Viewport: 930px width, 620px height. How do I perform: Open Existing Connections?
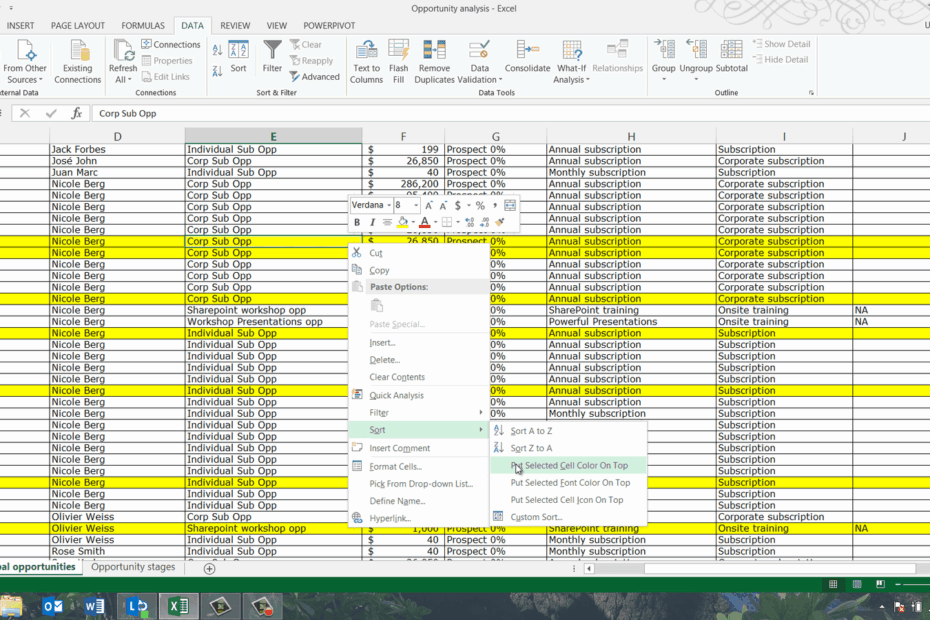[x=78, y=62]
